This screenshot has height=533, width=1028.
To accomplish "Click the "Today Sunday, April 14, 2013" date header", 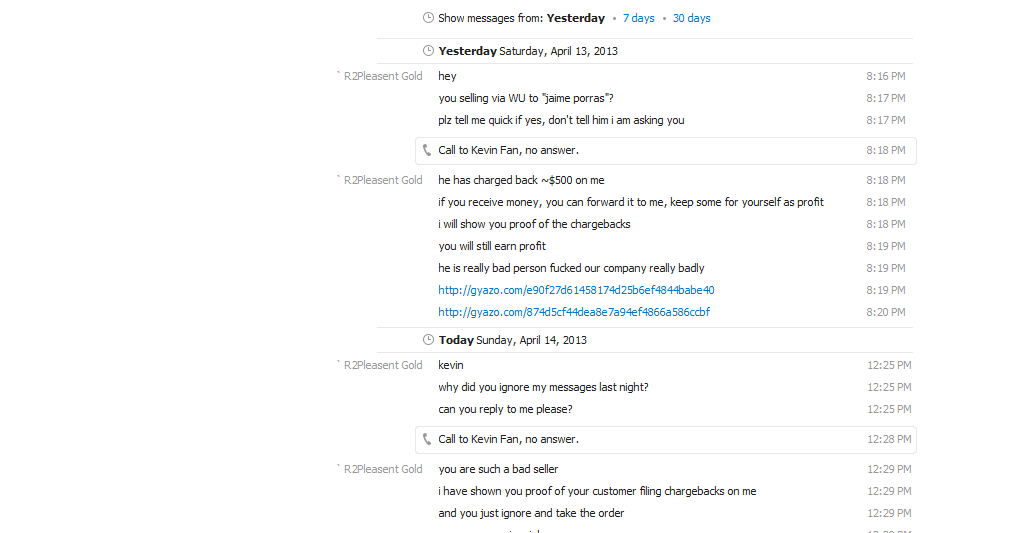I will (512, 340).
